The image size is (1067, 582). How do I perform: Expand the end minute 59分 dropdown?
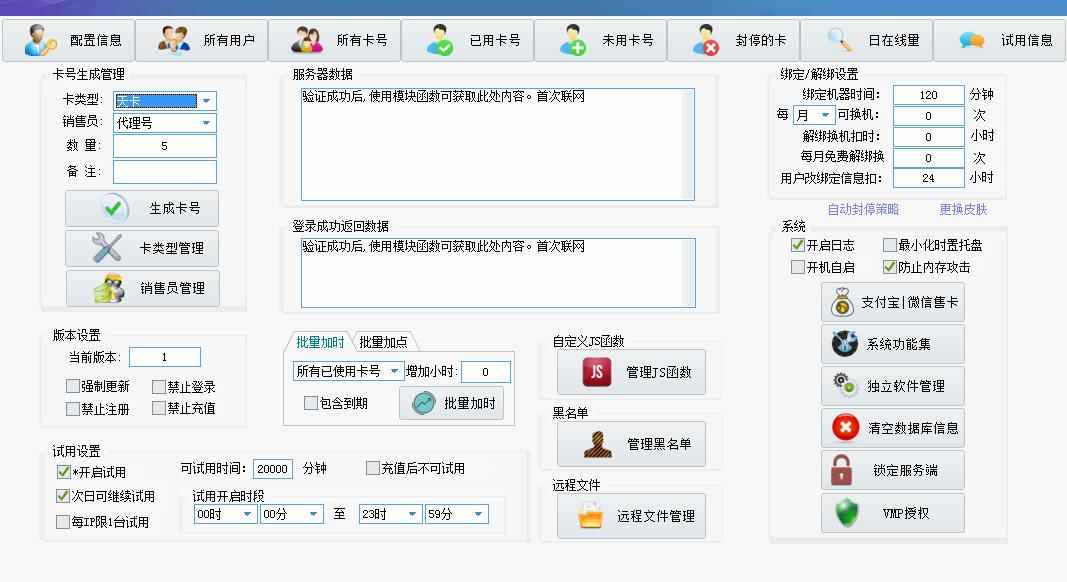(x=457, y=514)
